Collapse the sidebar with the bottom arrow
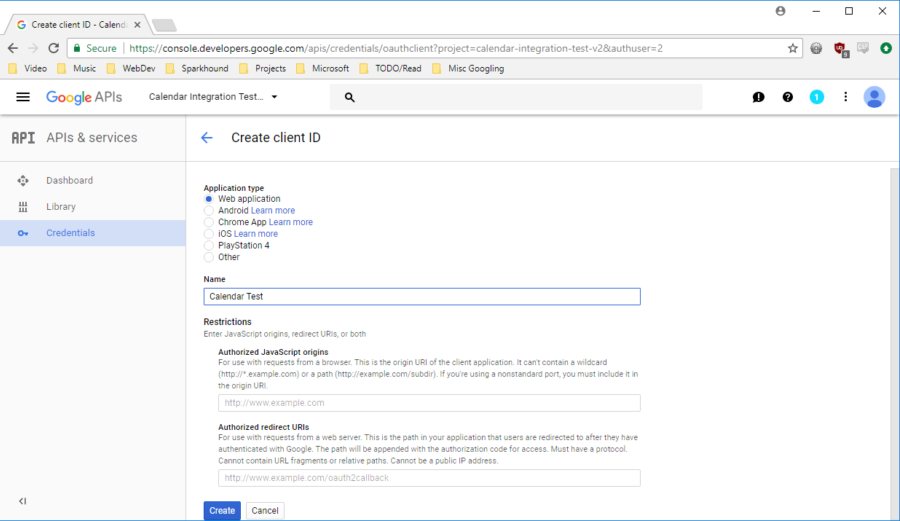 click(x=22, y=501)
